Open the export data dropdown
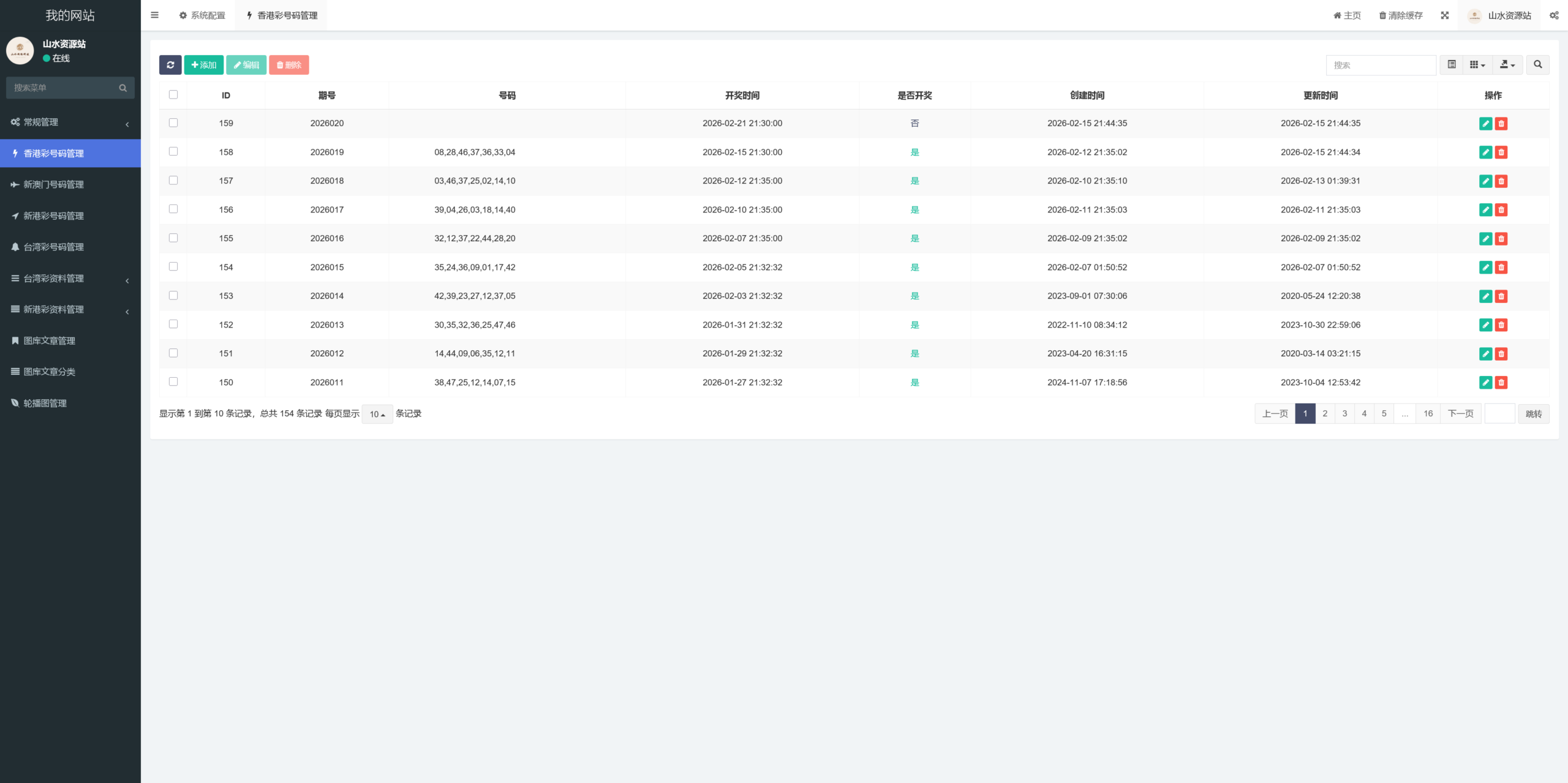Image resolution: width=1568 pixels, height=783 pixels. tap(1507, 65)
